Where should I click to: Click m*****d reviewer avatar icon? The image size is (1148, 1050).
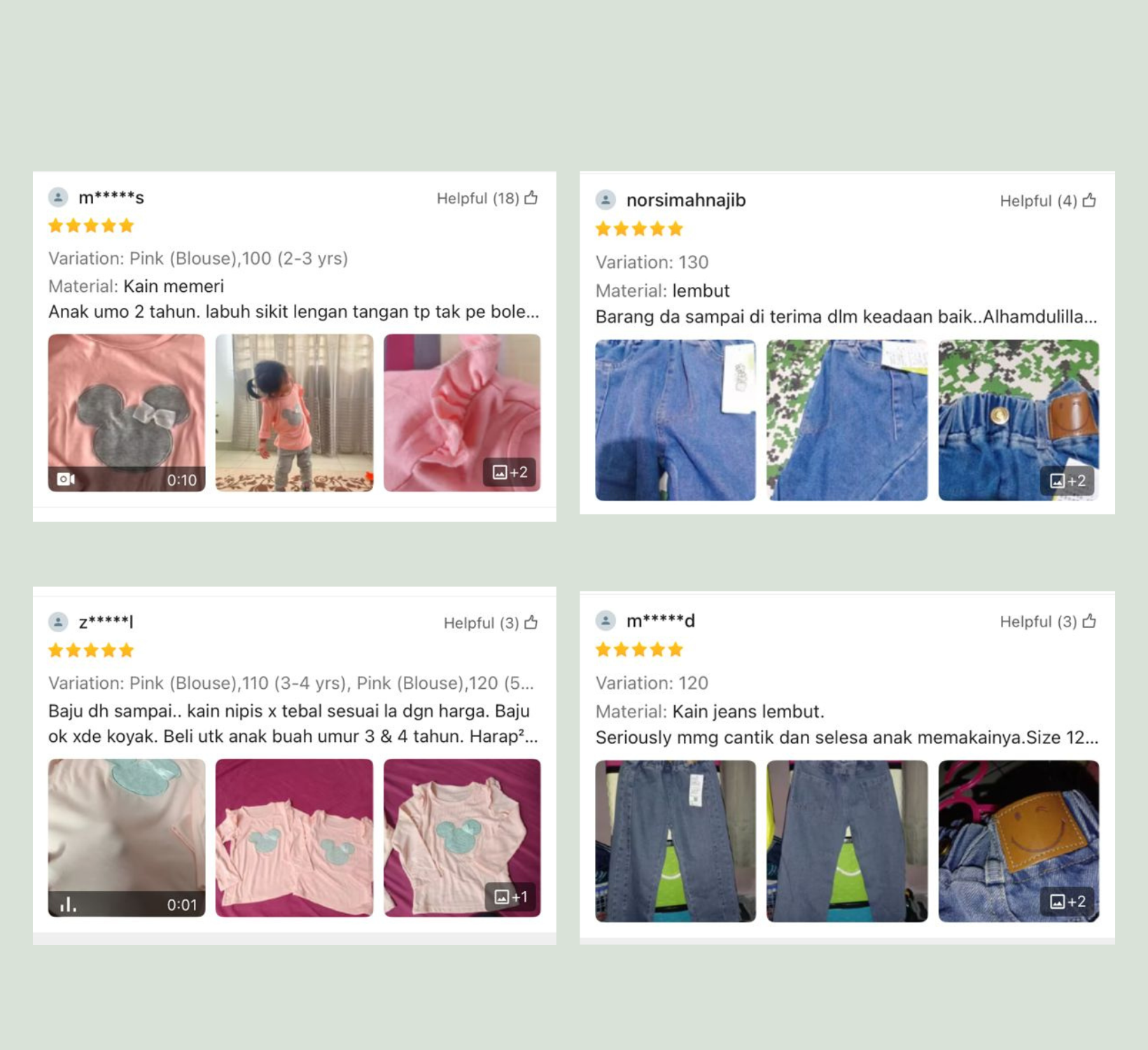[x=605, y=620]
